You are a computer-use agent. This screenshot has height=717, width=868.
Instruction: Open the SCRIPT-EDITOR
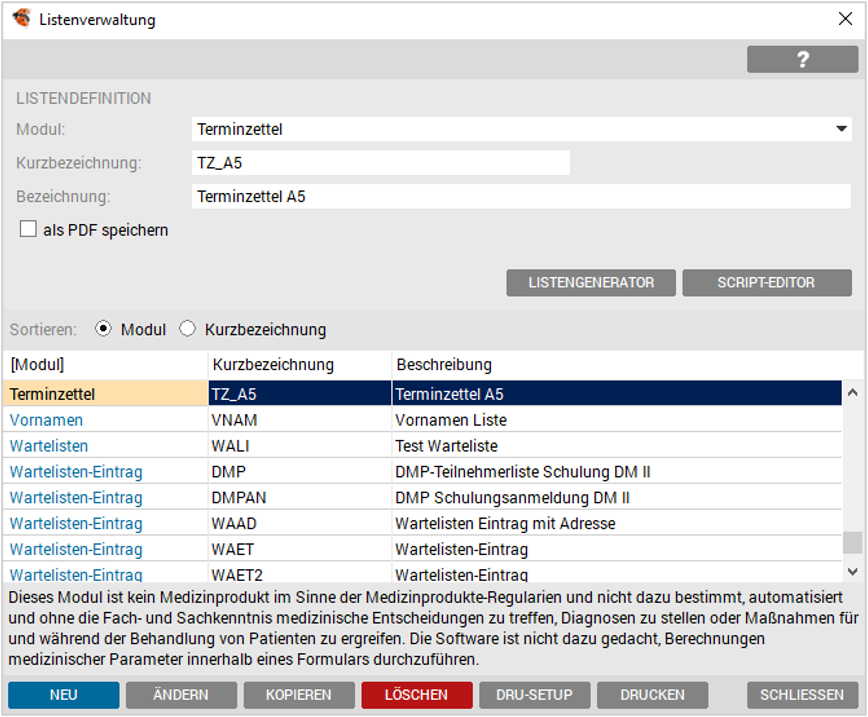coord(767,283)
